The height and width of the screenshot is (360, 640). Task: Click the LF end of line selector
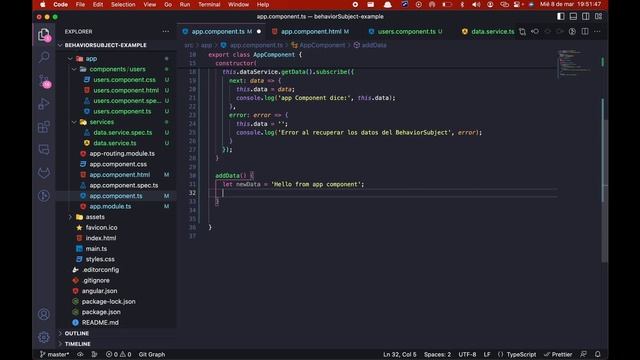[x=487, y=354]
